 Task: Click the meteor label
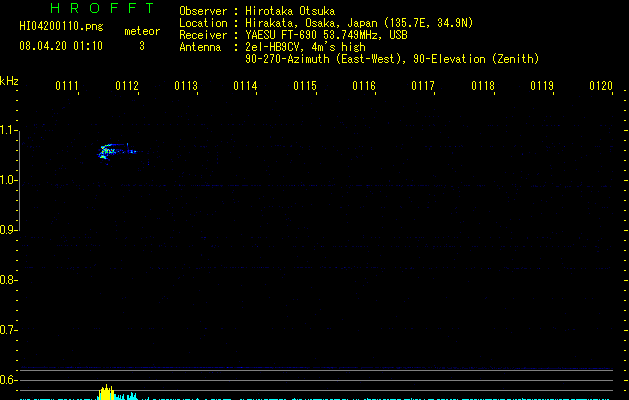pyautogui.click(x=142, y=31)
